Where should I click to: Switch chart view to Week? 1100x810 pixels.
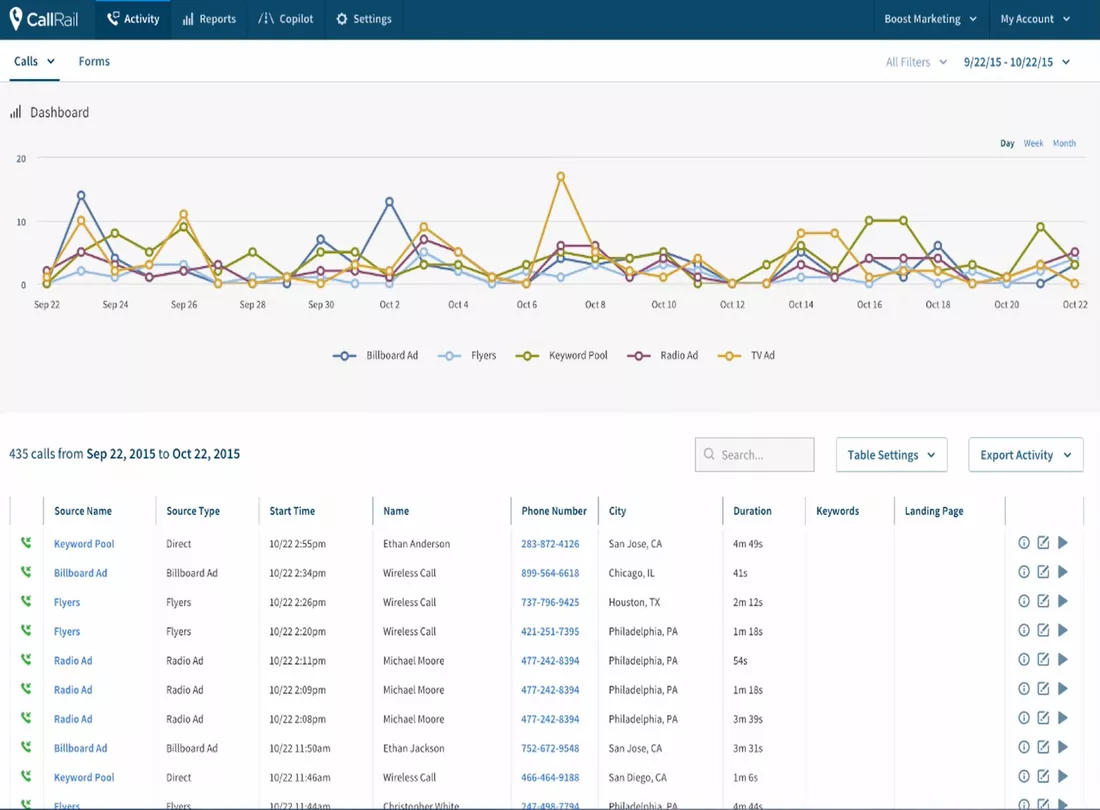click(x=1033, y=143)
